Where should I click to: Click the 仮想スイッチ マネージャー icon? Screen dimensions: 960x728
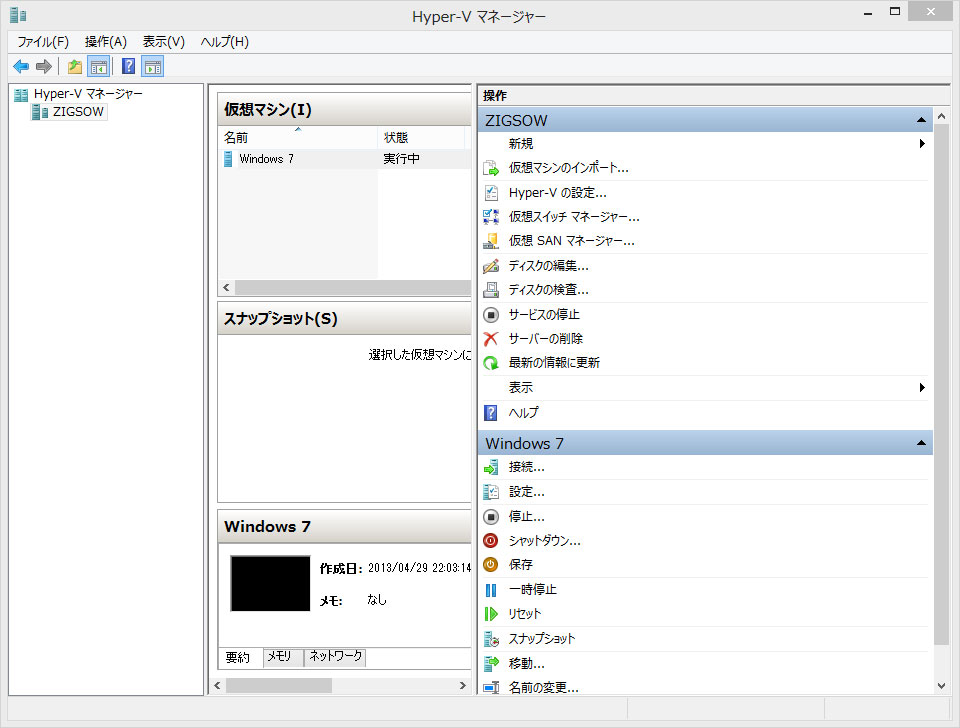(491, 217)
